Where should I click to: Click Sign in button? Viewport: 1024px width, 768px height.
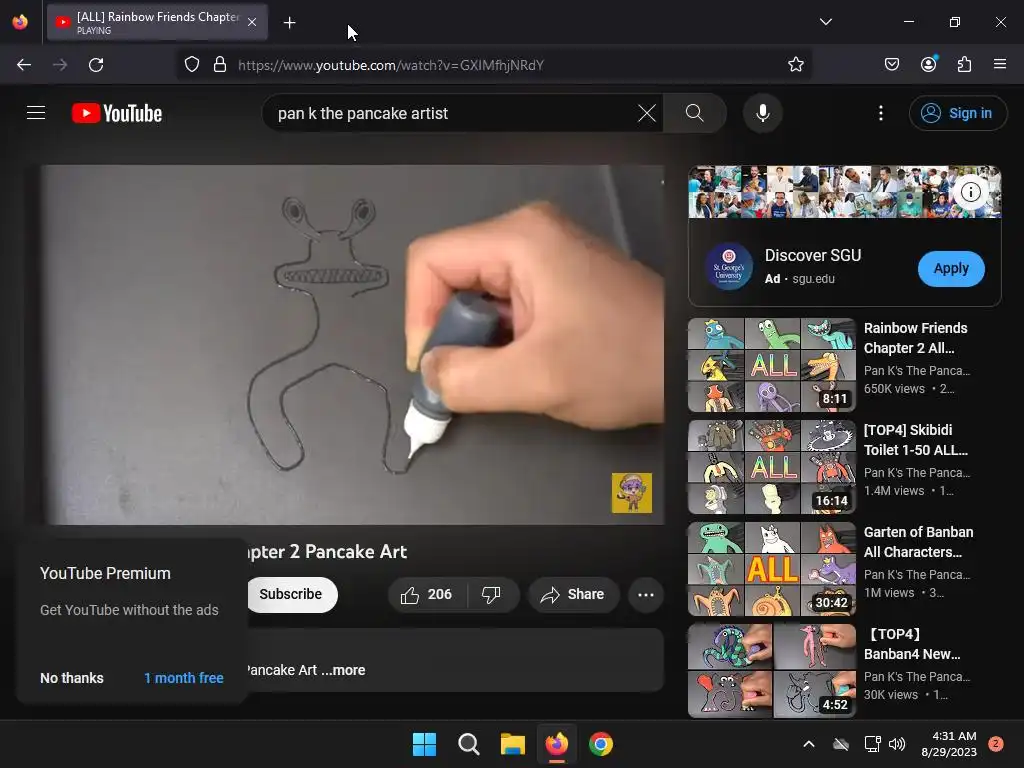957,113
